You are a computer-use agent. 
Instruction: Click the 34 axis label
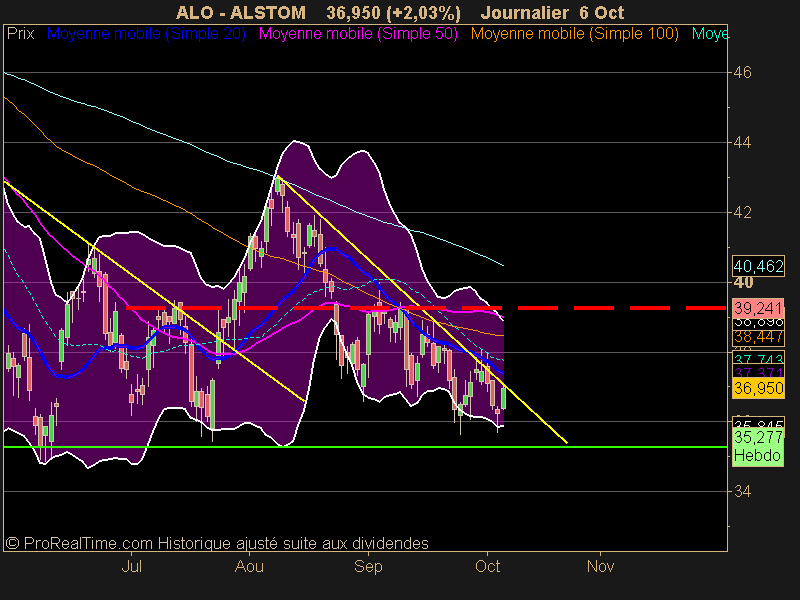(742, 491)
